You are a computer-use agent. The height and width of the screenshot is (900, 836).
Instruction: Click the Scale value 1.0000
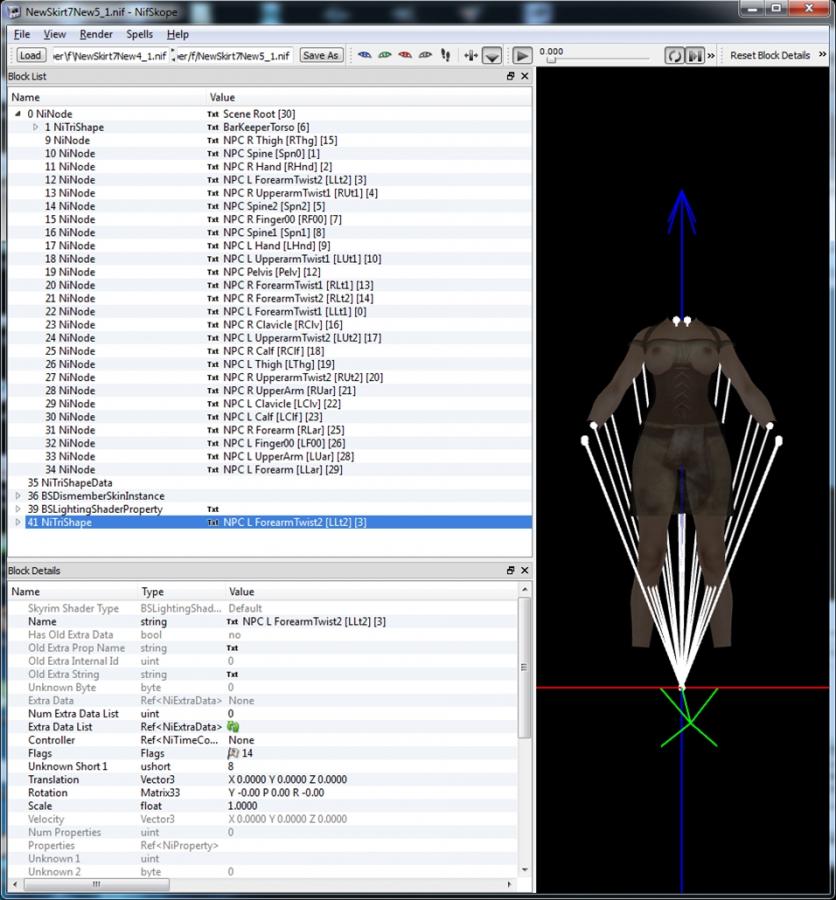242,806
